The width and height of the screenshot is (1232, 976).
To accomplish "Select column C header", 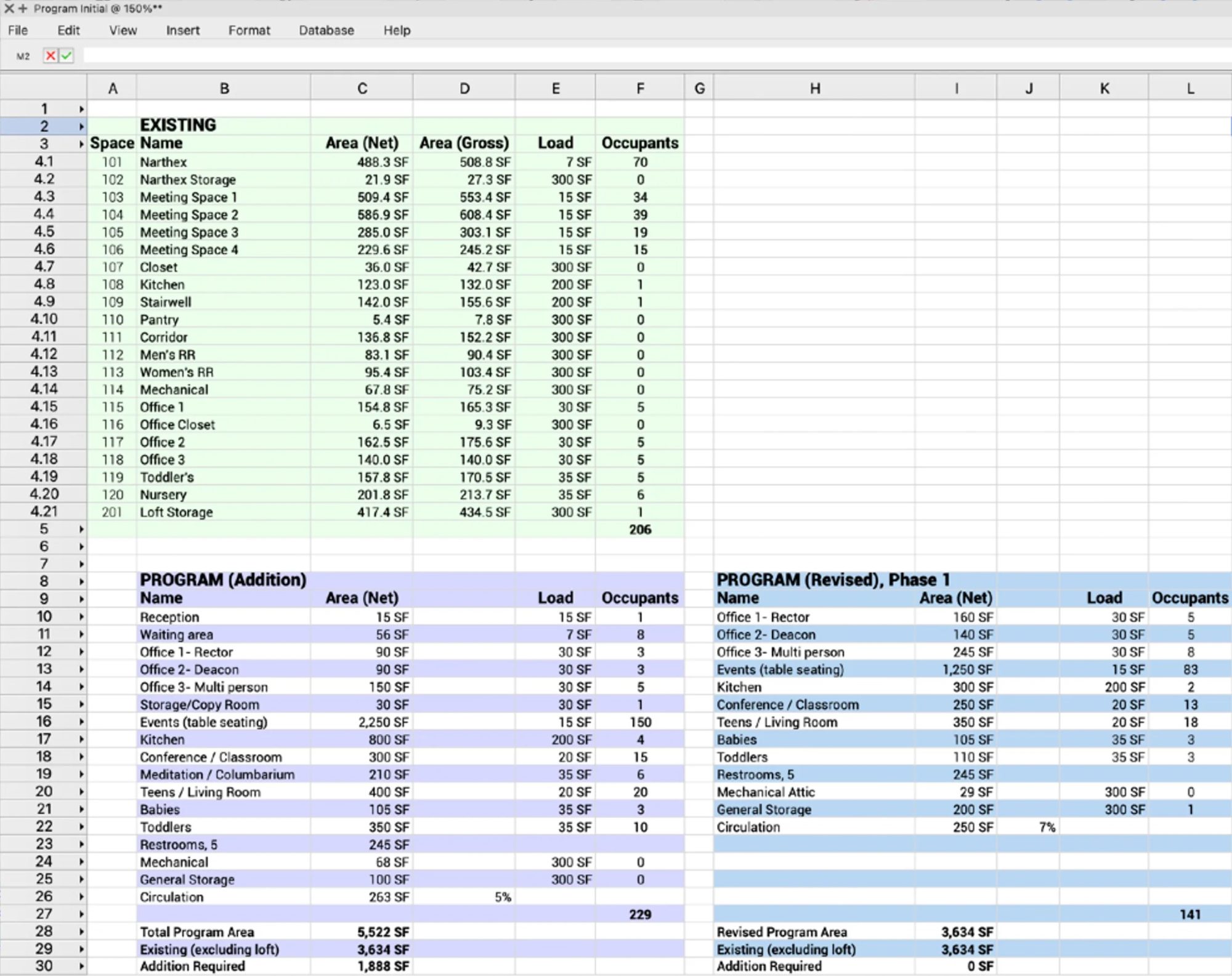I will (362, 89).
